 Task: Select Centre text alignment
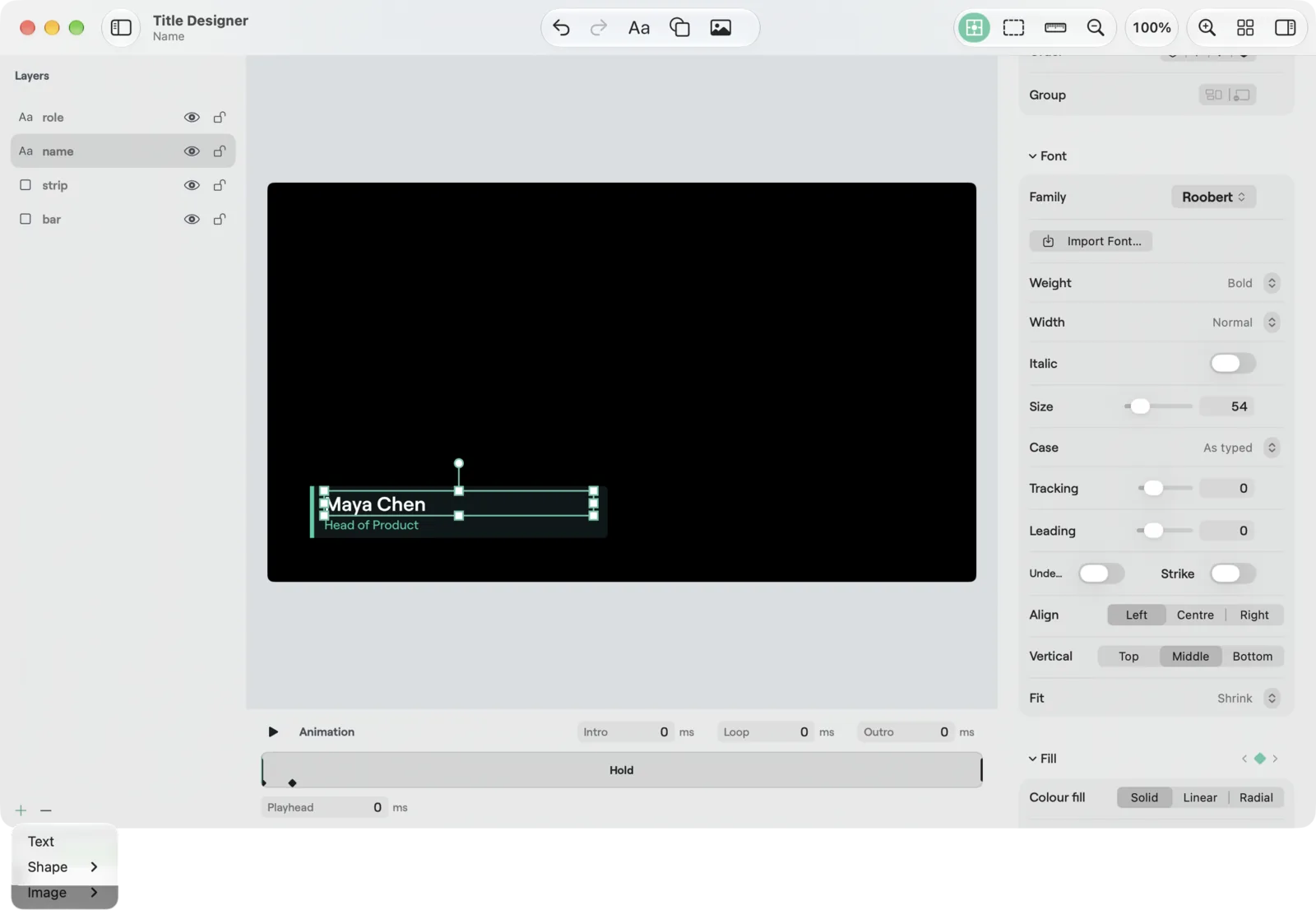click(1195, 615)
